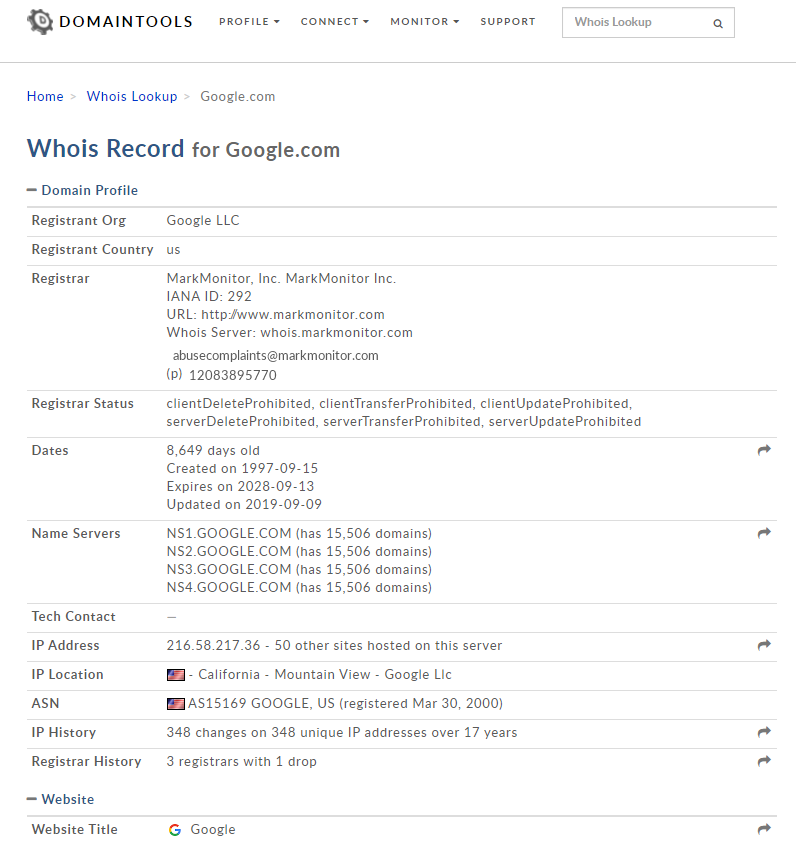This screenshot has width=796, height=843.
Task: Click the Google website title text
Action: click(x=213, y=830)
